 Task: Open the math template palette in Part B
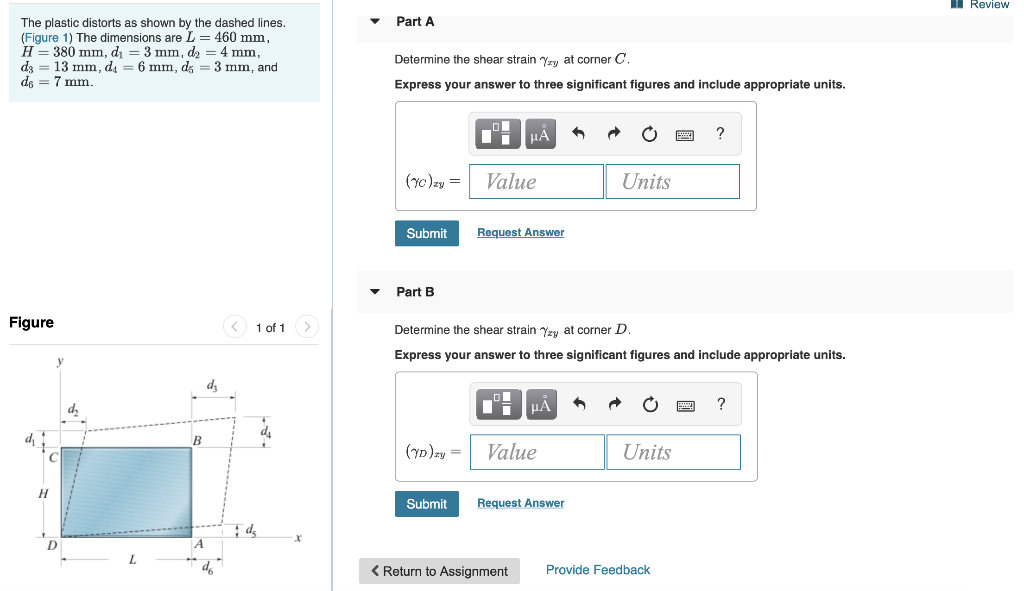498,403
